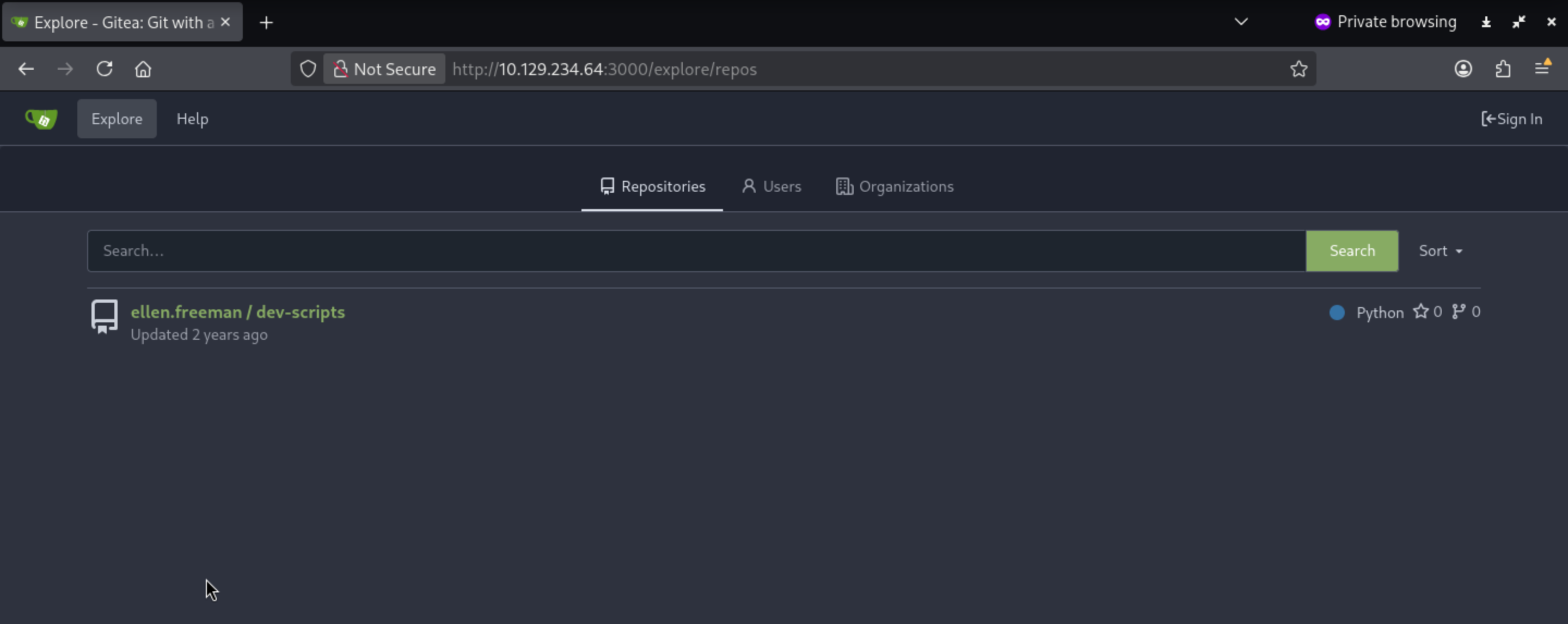1568x624 pixels.
Task: Switch to the Organizations tab
Action: point(894,186)
